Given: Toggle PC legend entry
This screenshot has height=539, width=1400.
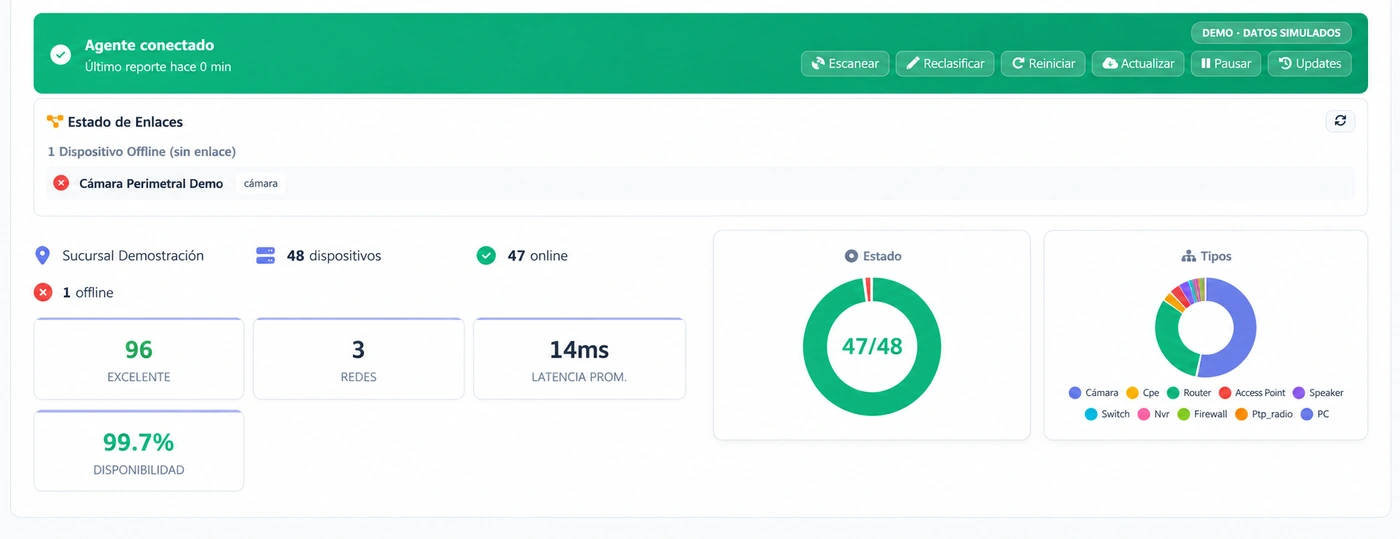Looking at the screenshot, I should coord(1315,414).
